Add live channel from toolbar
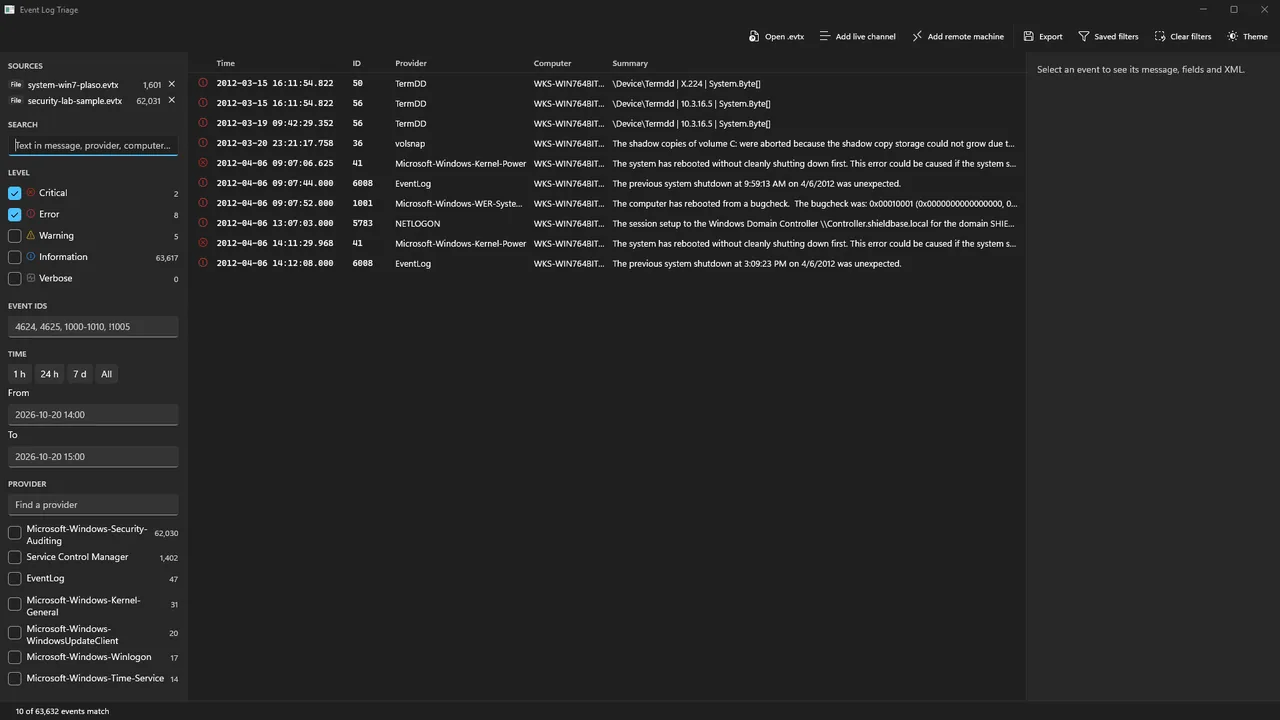The width and height of the screenshot is (1280, 720). point(857,36)
